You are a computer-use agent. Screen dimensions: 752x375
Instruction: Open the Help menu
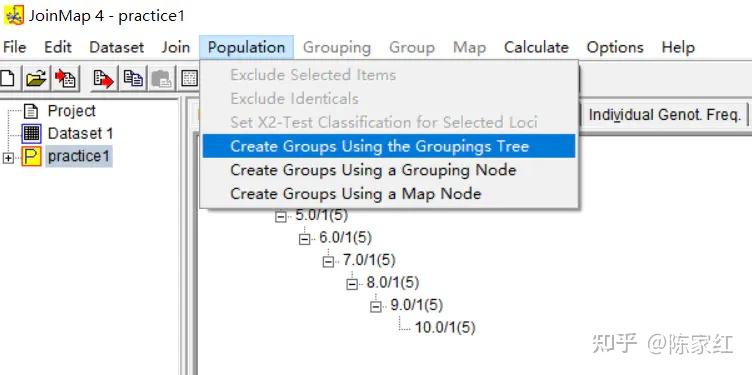pos(678,47)
